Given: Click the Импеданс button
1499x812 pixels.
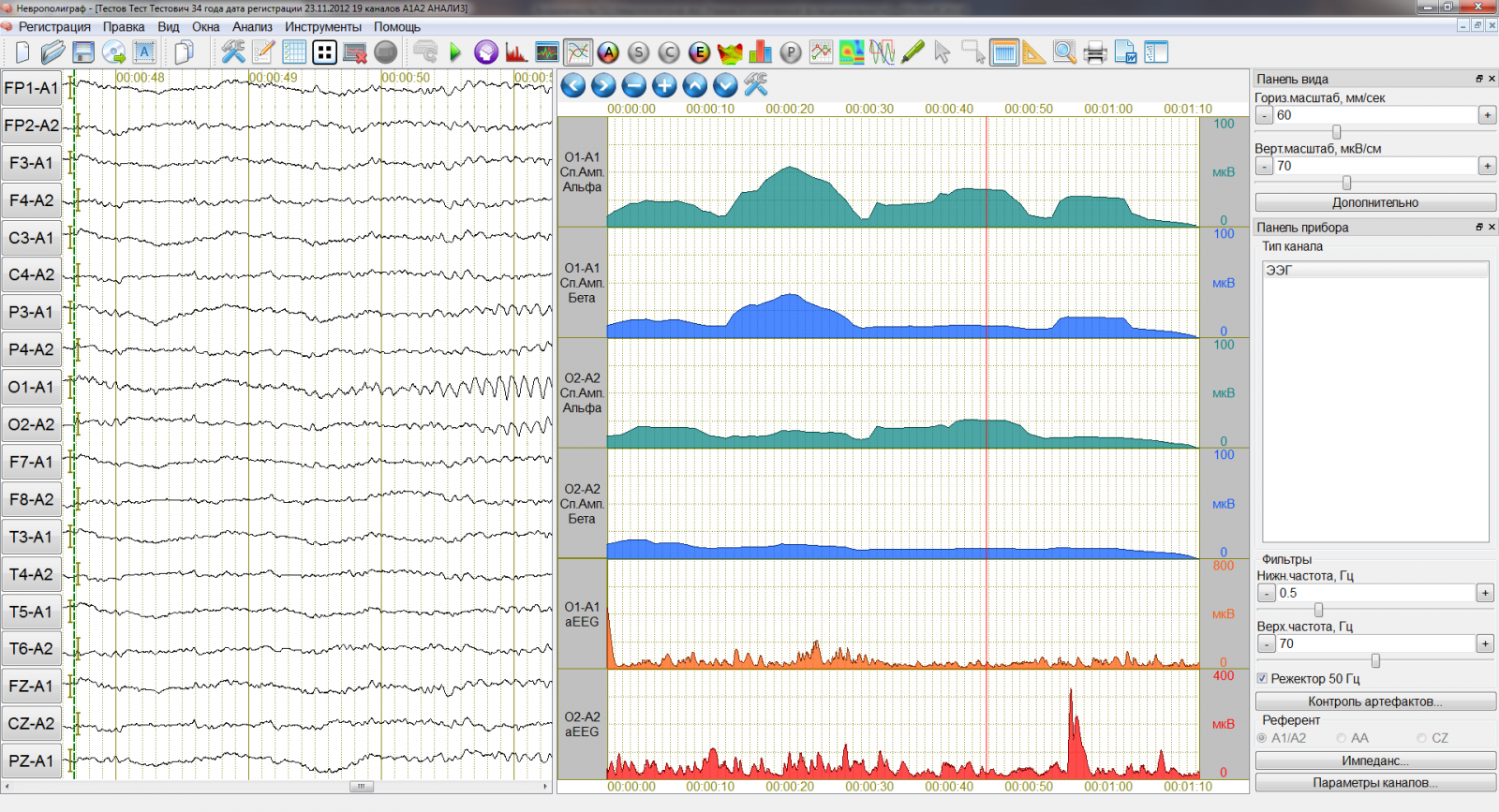Looking at the screenshot, I should click(x=1374, y=760).
